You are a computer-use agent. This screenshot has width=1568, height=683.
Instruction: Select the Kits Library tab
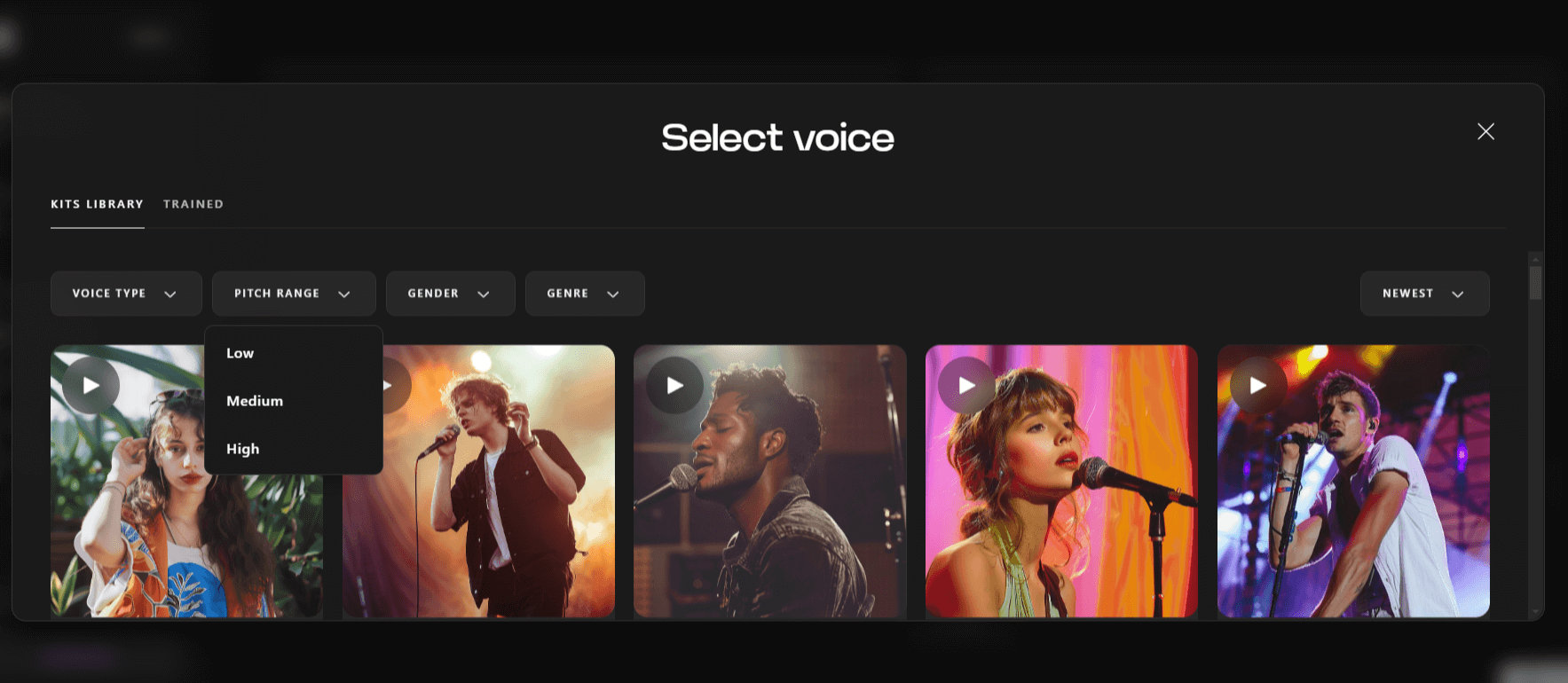click(x=97, y=204)
